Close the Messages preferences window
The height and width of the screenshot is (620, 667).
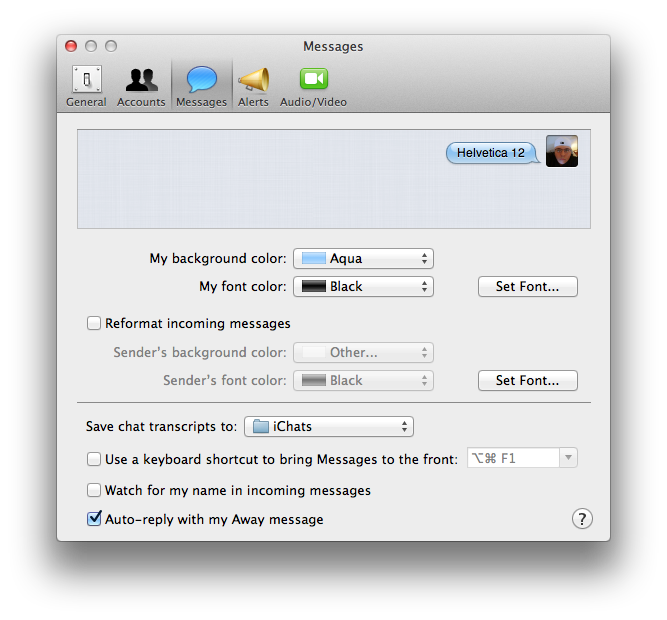pos(71,46)
